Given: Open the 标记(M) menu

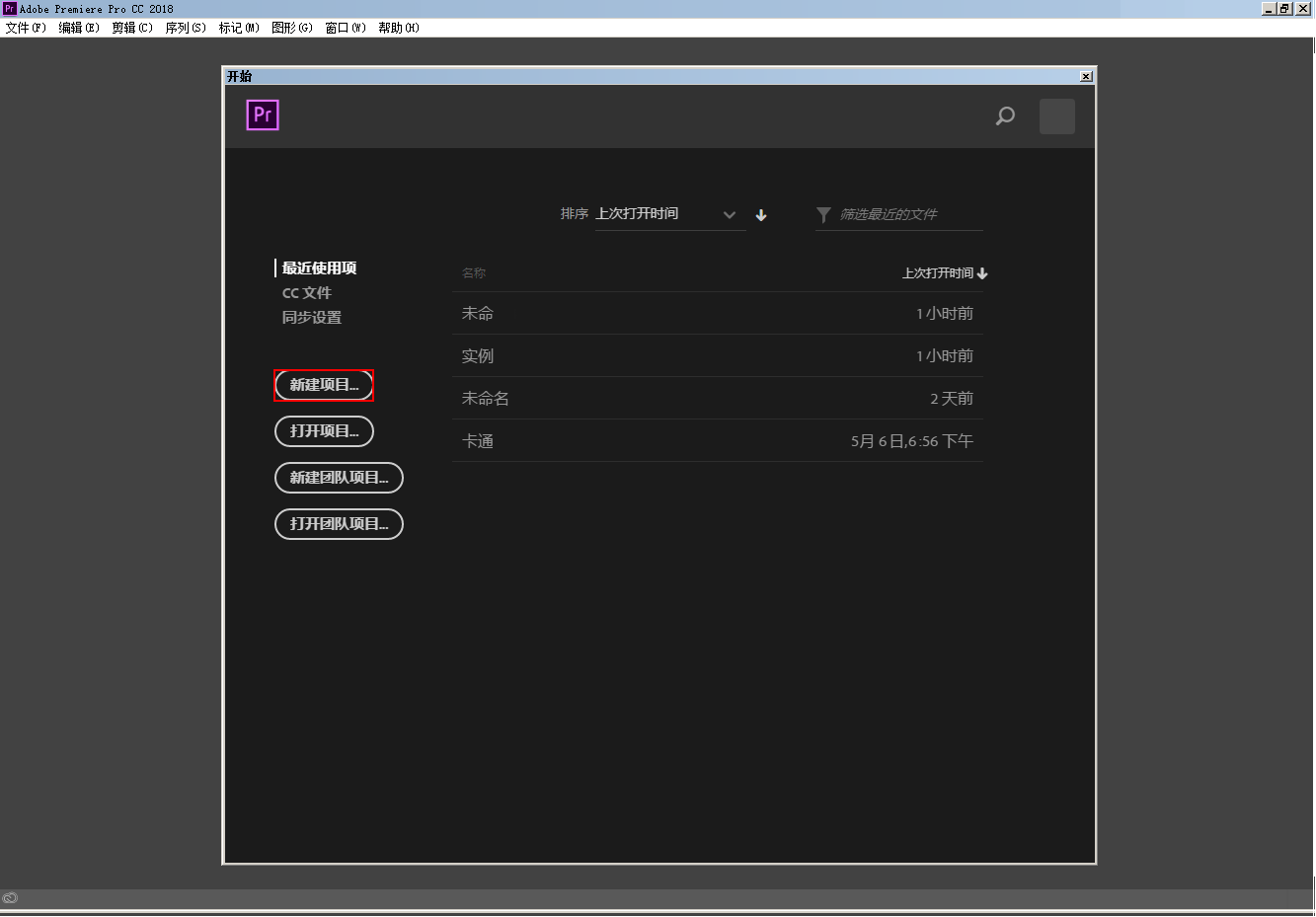Looking at the screenshot, I should pyautogui.click(x=239, y=28).
